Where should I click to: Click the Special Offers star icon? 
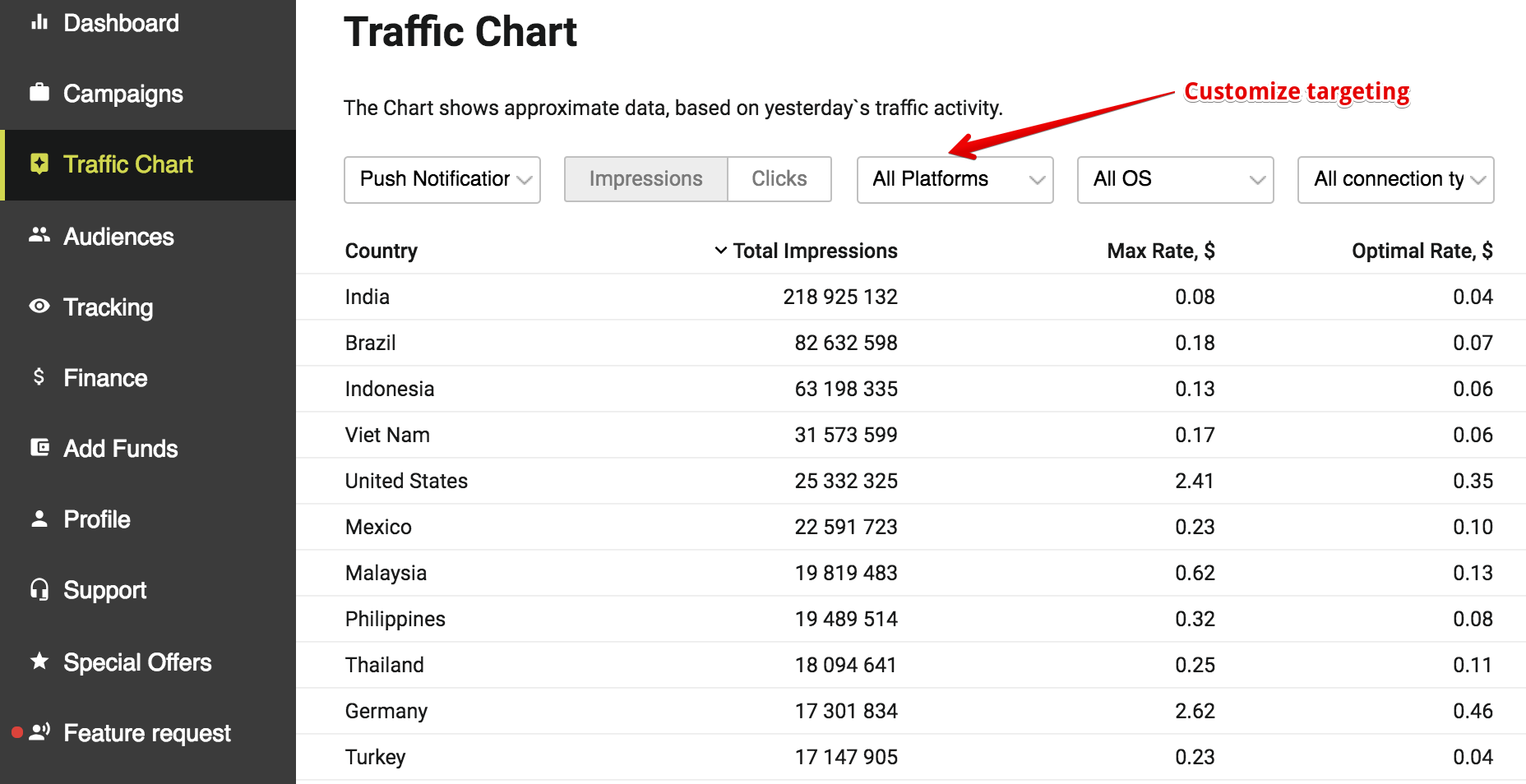tap(39, 661)
